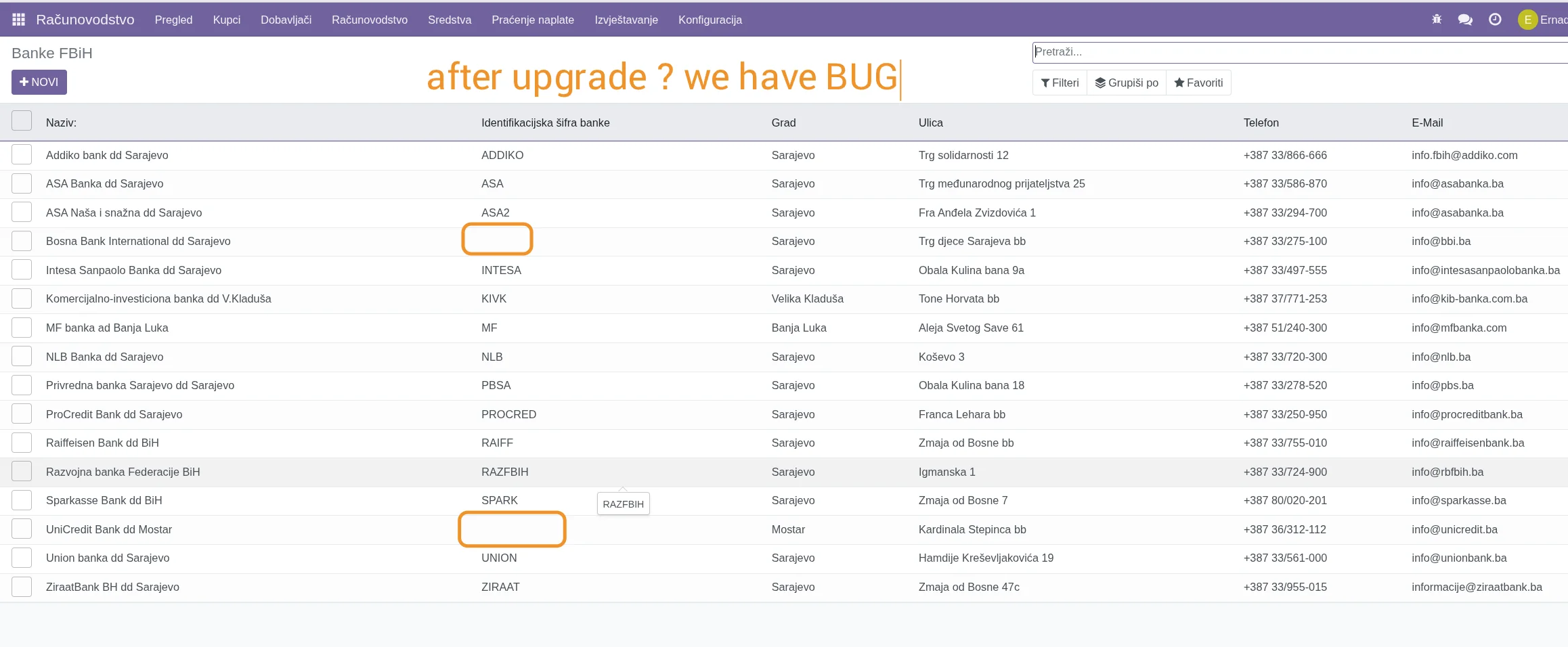Open the apps grid menu icon
1568x647 pixels.
coord(18,20)
